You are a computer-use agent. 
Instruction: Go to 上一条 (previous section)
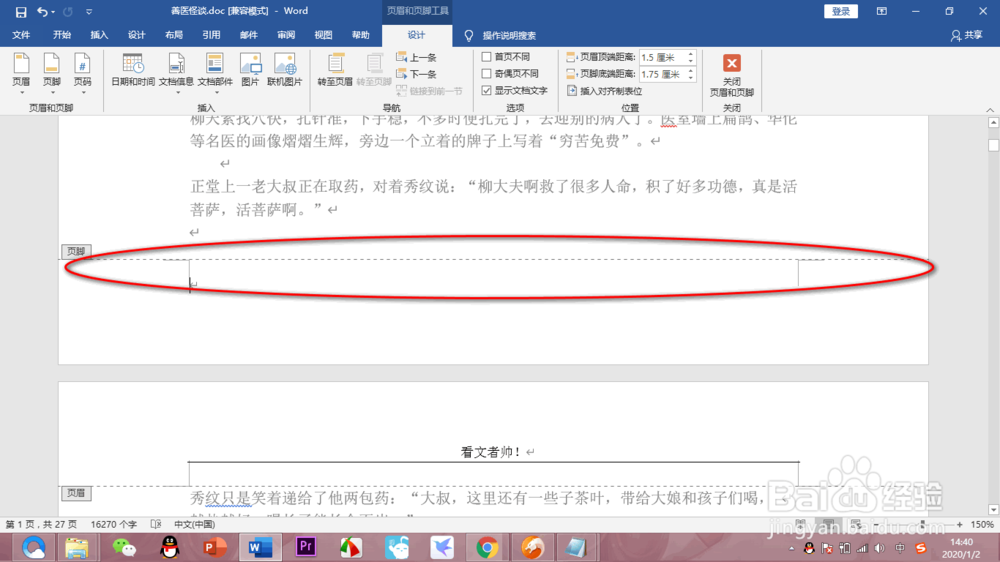click(x=416, y=57)
